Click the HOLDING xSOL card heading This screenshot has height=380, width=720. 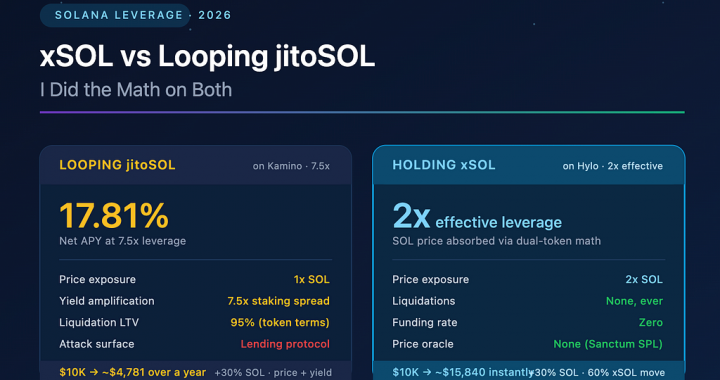pyautogui.click(x=444, y=165)
